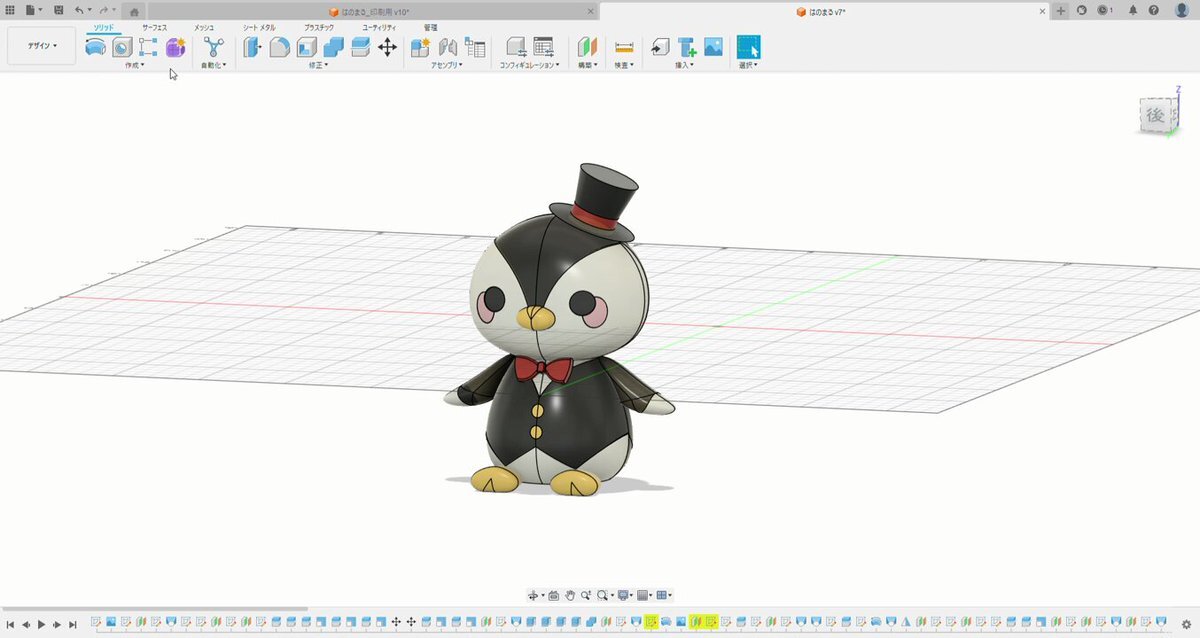Jump timeline to the end
Image resolution: width=1200 pixels, height=638 pixels.
coord(73,624)
